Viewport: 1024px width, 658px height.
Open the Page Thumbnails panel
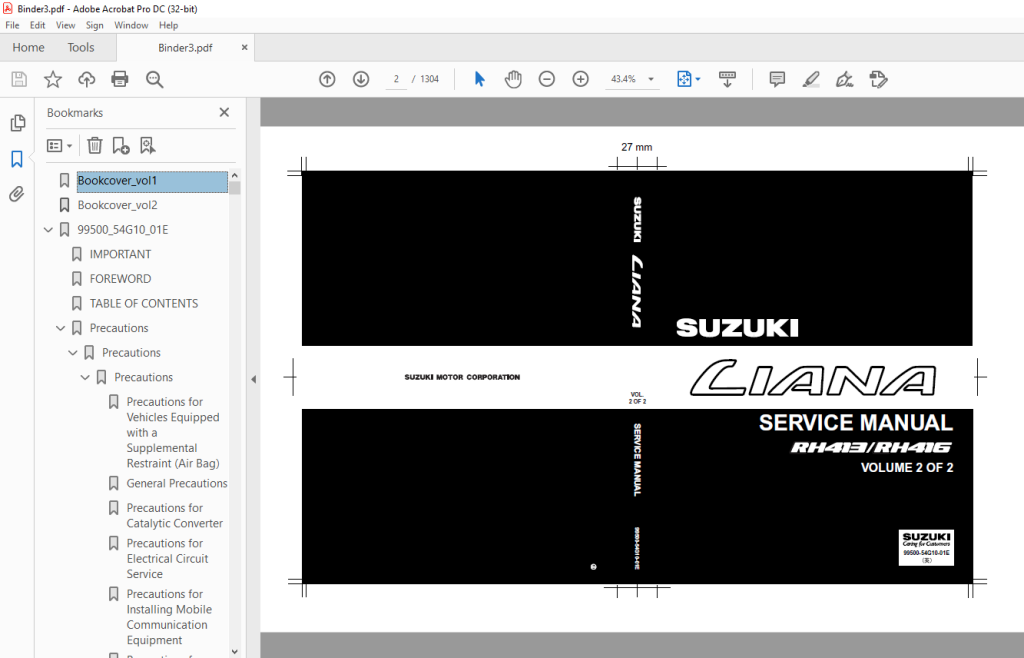click(x=18, y=123)
